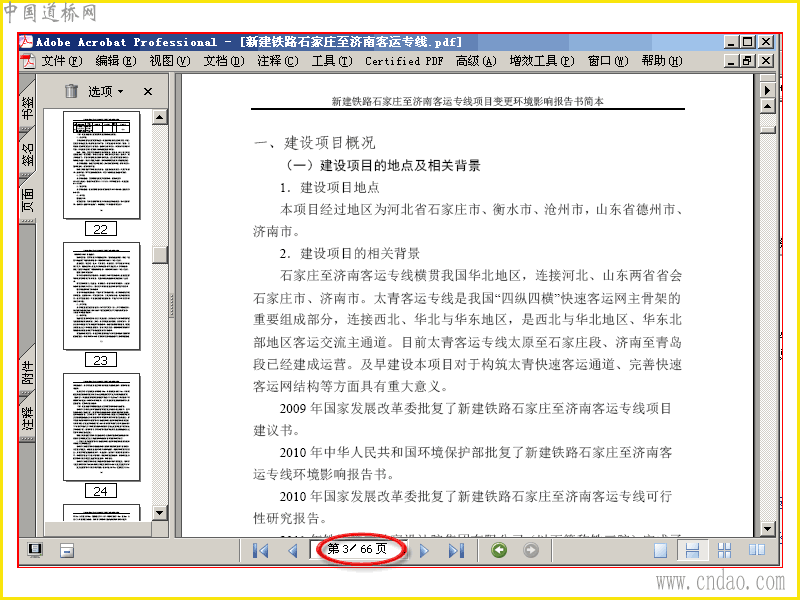Delete thumbnail using trash icon

pyautogui.click(x=71, y=91)
